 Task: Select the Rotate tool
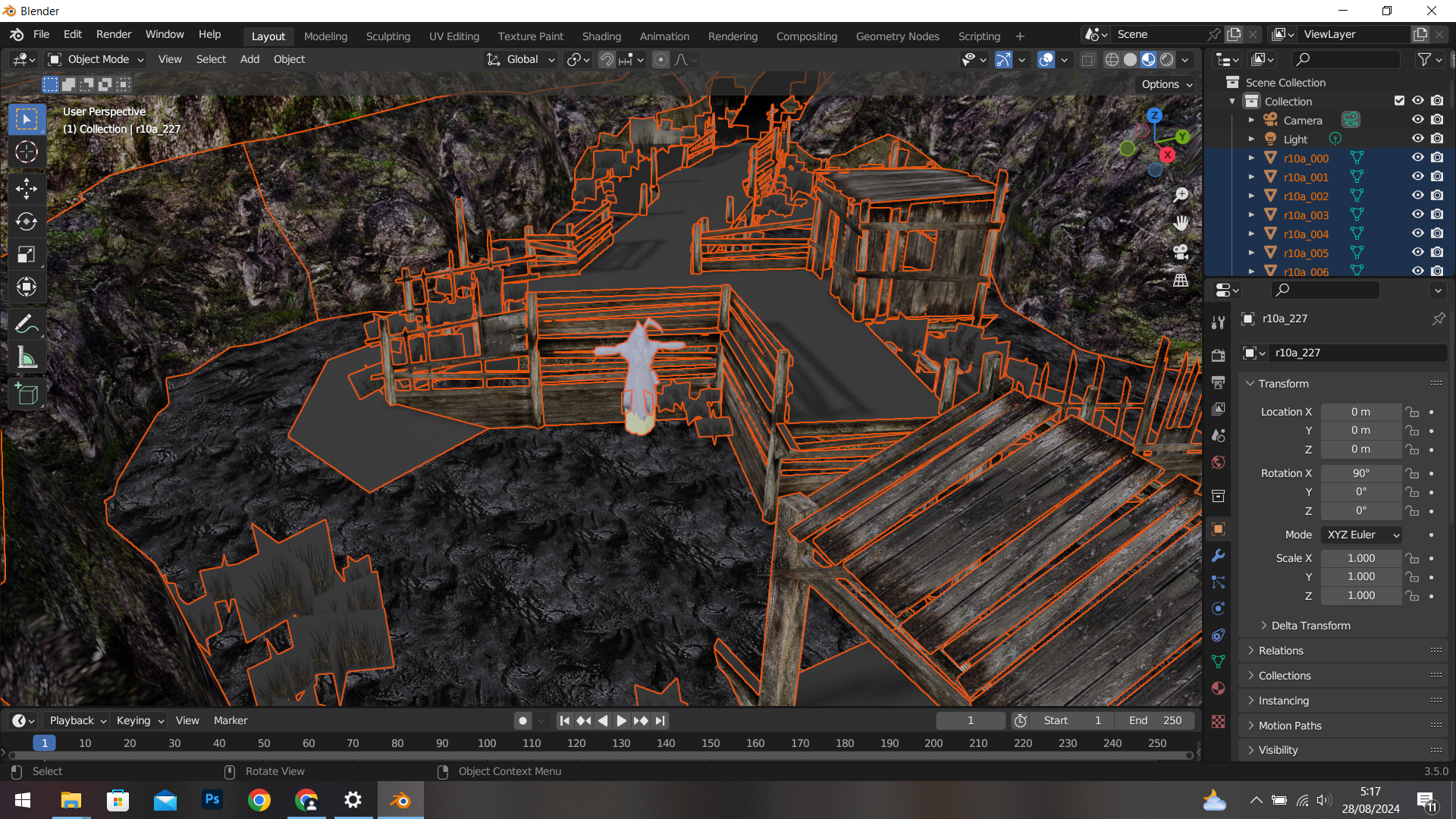[x=27, y=221]
